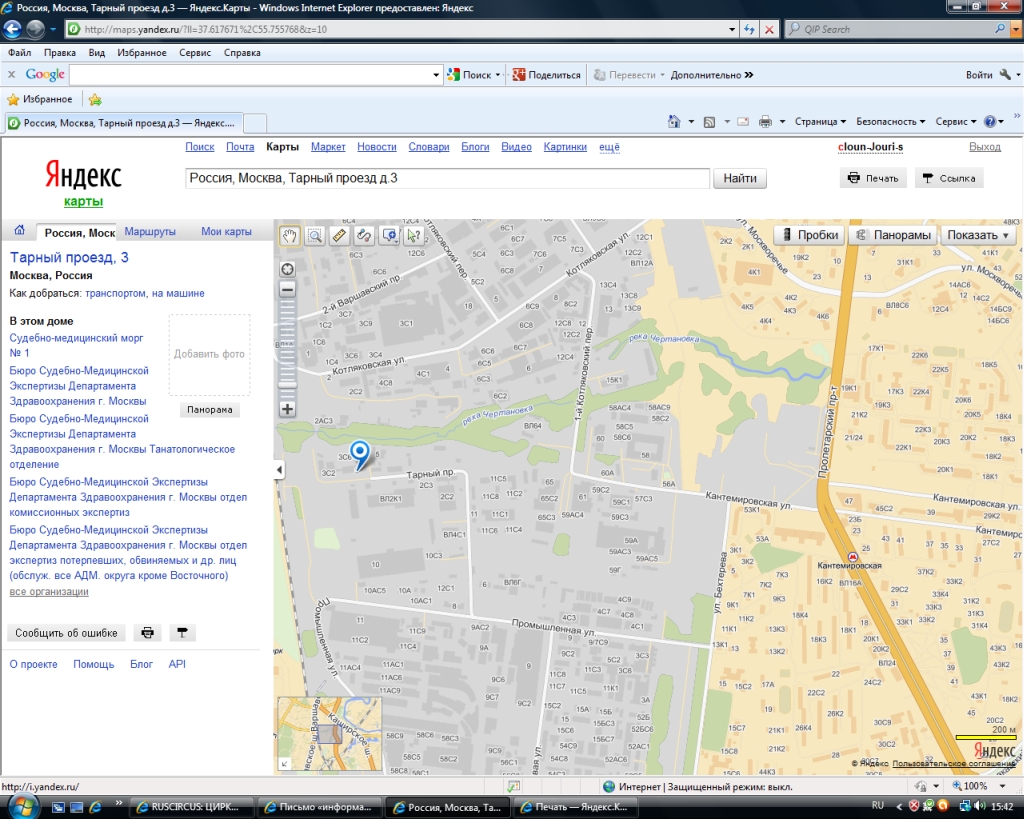
Task: Expand the Страница menu dropdown
Action: pyautogui.click(x=820, y=121)
